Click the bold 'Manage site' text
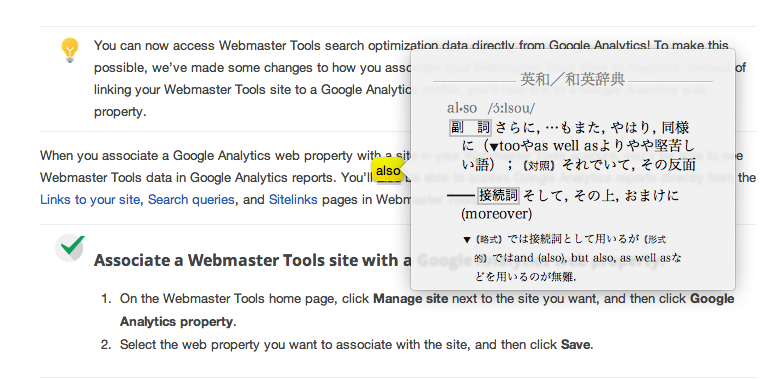 click(x=411, y=299)
